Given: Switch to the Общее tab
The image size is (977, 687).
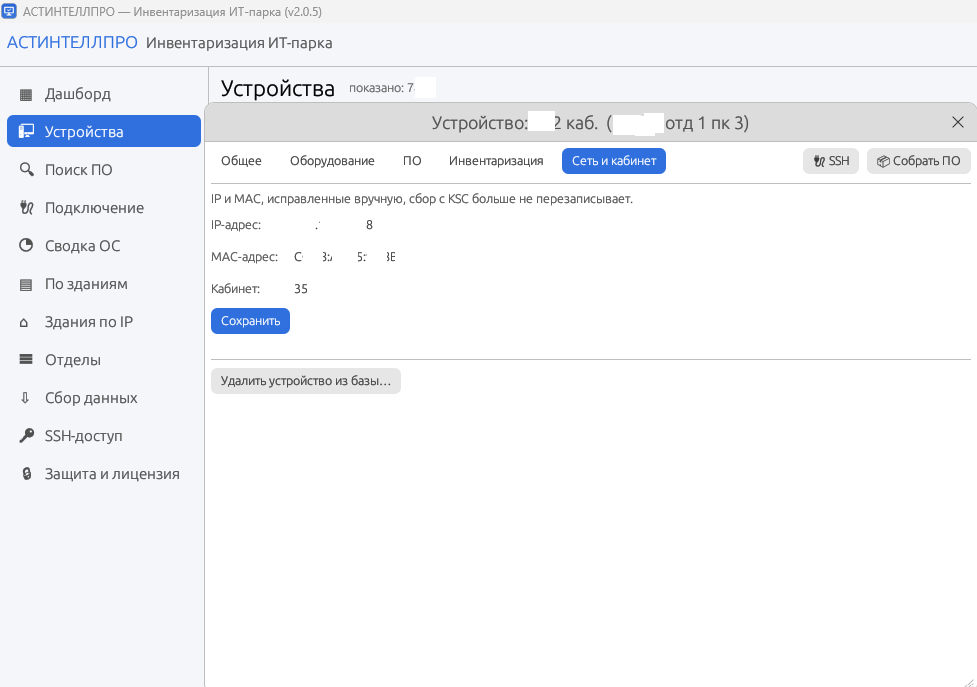Looking at the screenshot, I should 241,161.
